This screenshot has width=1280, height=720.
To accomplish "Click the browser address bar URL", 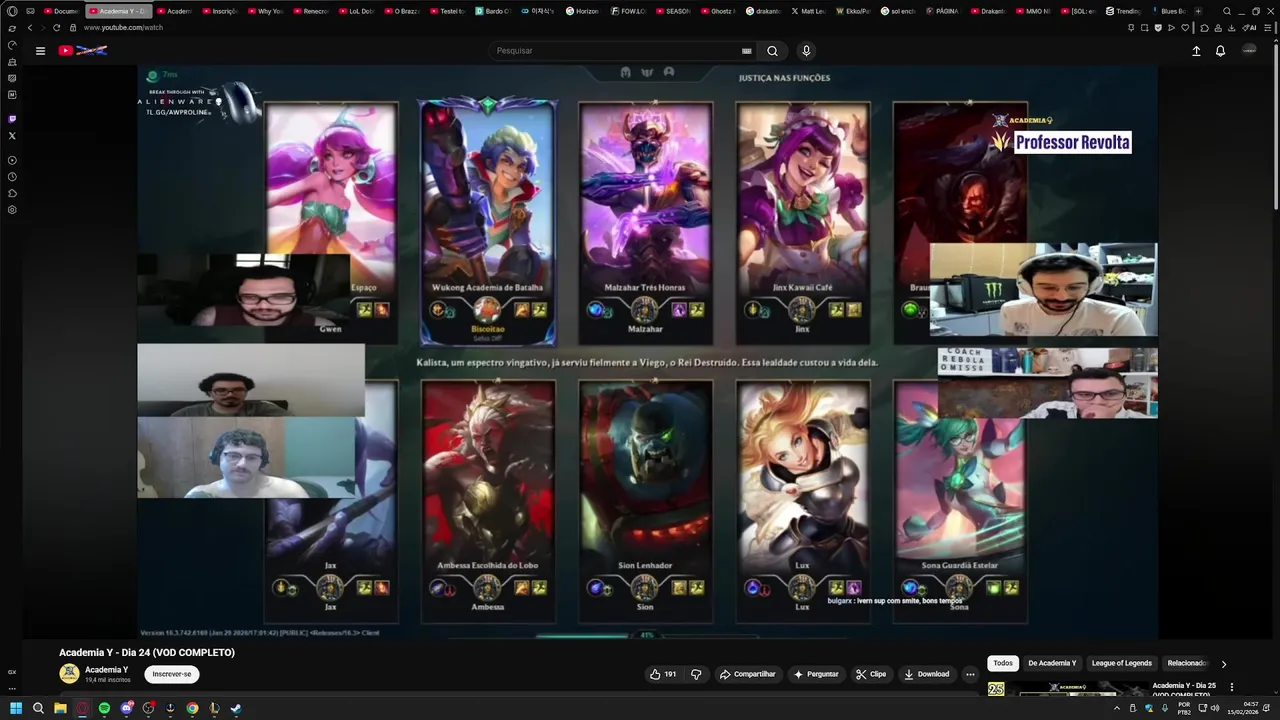I will tap(123, 28).
